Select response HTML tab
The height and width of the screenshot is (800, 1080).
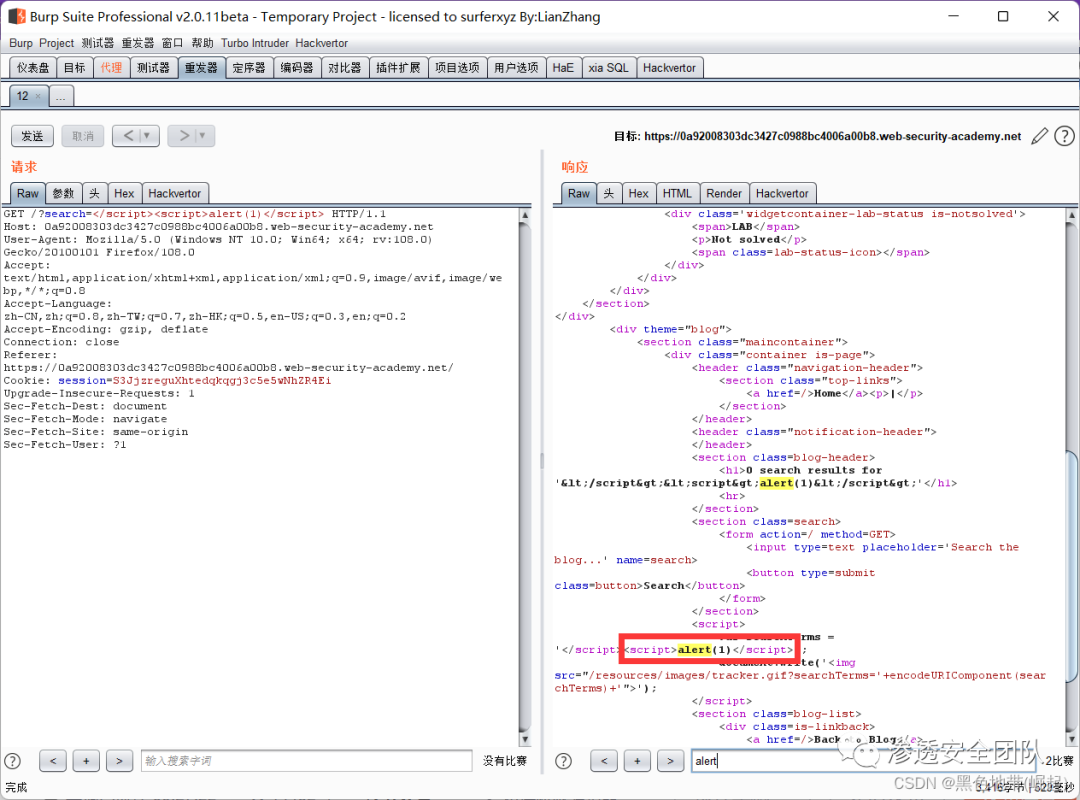click(x=677, y=194)
